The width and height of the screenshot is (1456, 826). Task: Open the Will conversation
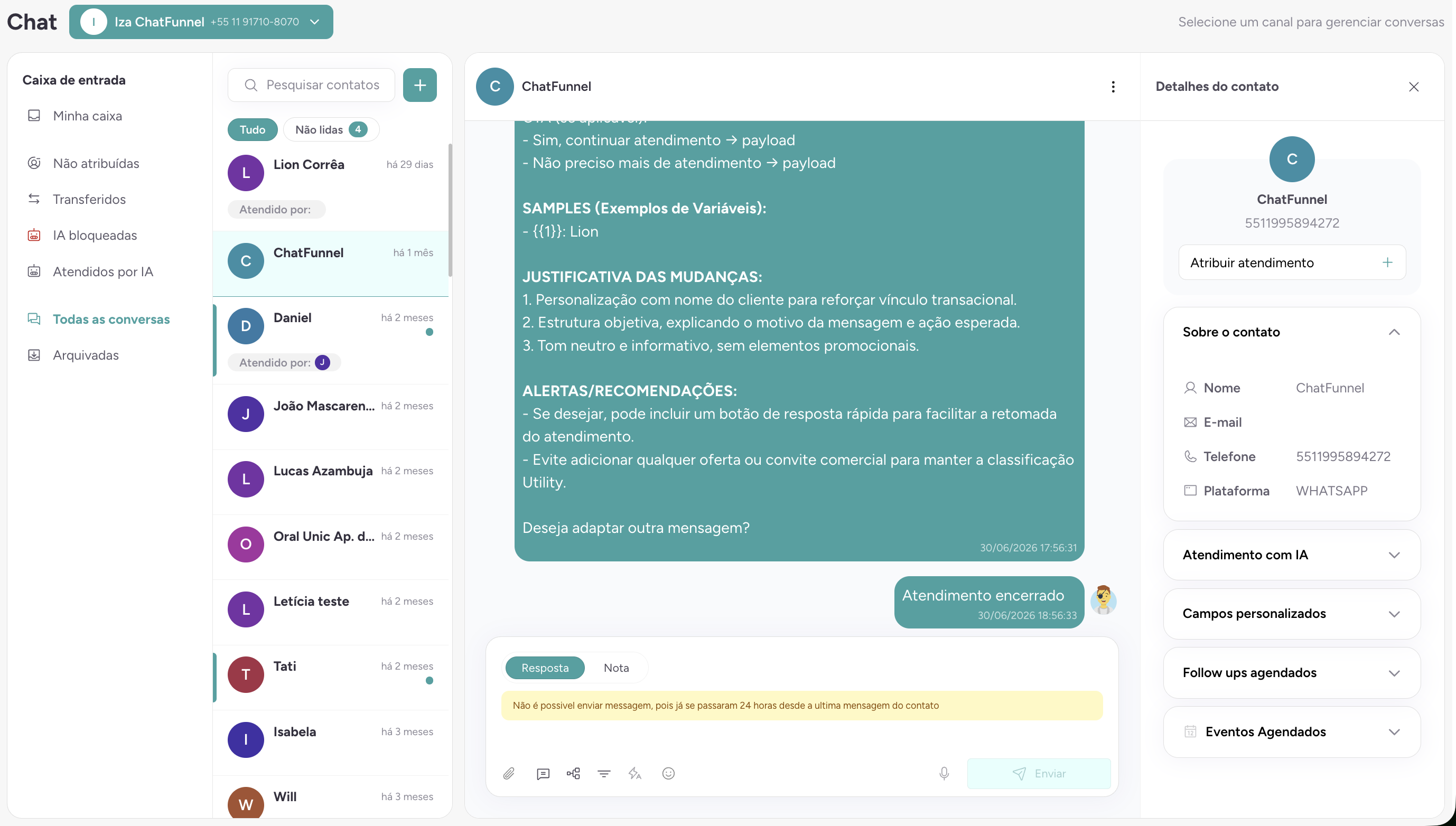(331, 797)
